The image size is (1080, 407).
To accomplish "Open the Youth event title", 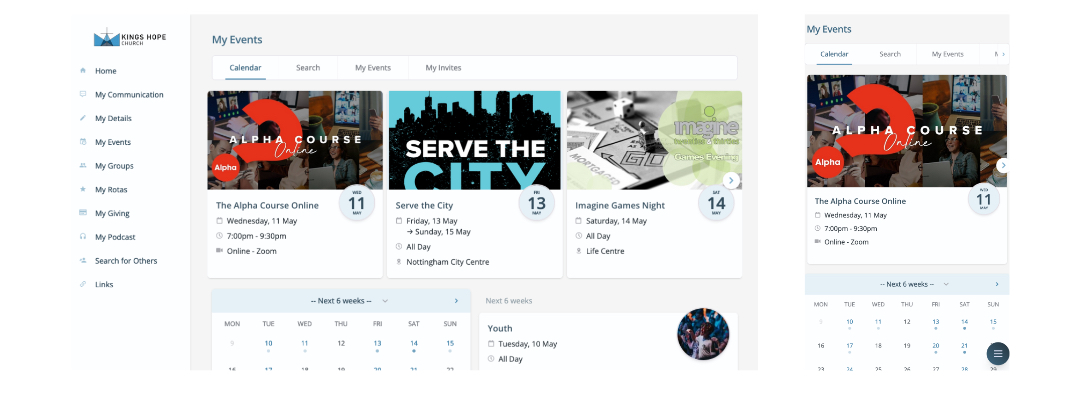I will pyautogui.click(x=500, y=328).
